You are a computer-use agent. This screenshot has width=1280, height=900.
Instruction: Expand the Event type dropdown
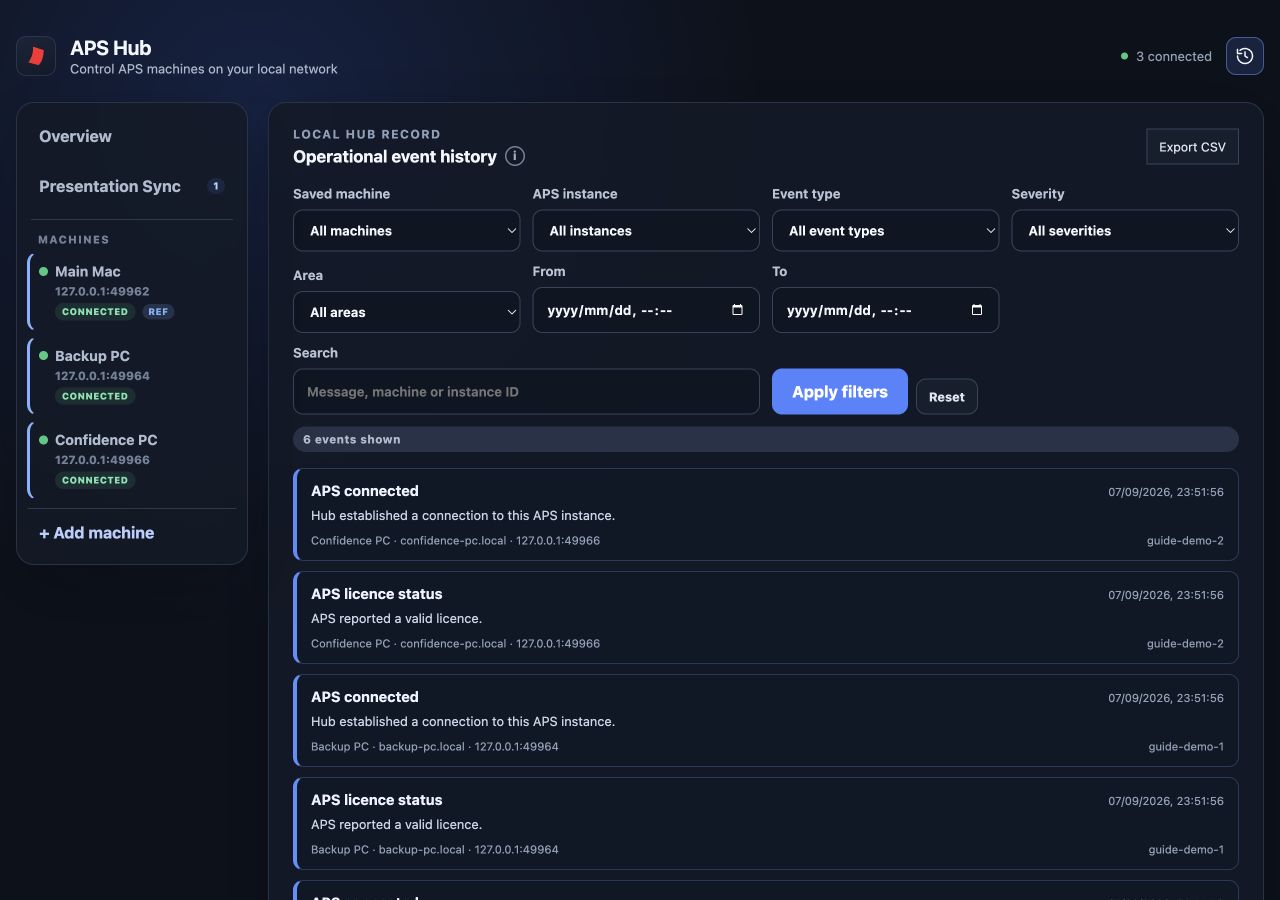[x=885, y=230]
